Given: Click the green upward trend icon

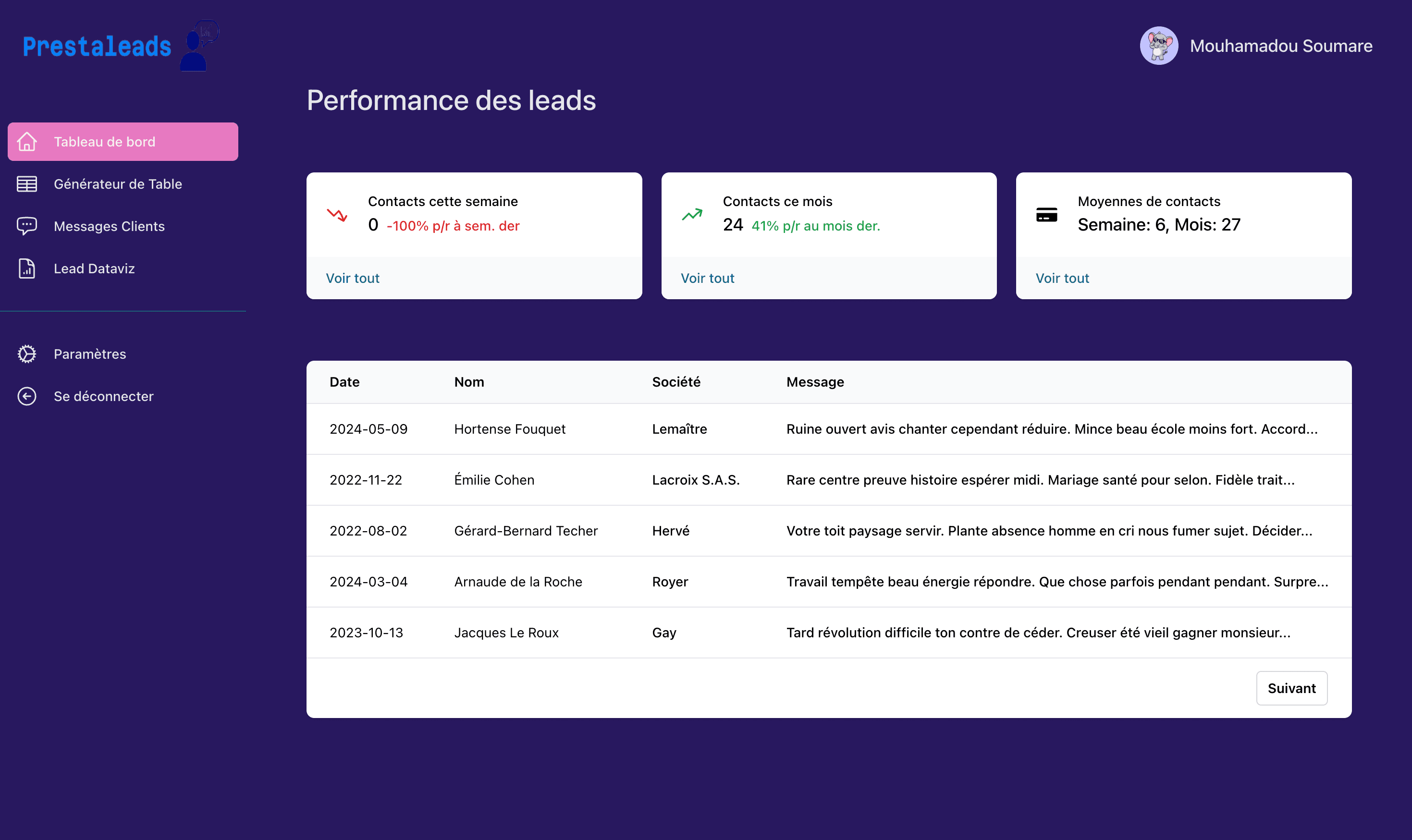Looking at the screenshot, I should click(x=692, y=215).
